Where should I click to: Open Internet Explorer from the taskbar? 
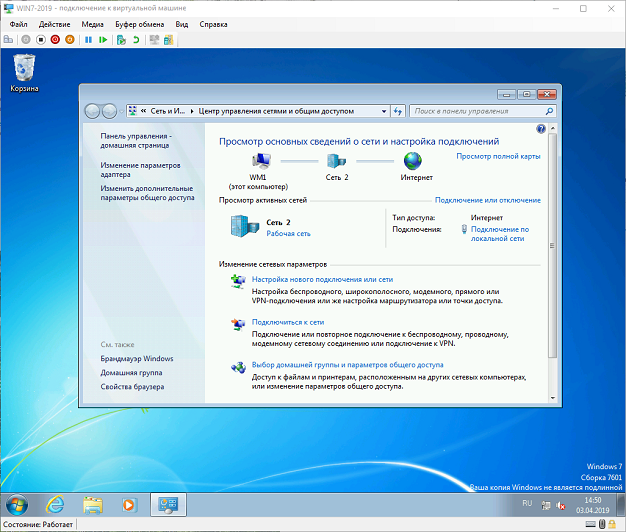point(54,505)
